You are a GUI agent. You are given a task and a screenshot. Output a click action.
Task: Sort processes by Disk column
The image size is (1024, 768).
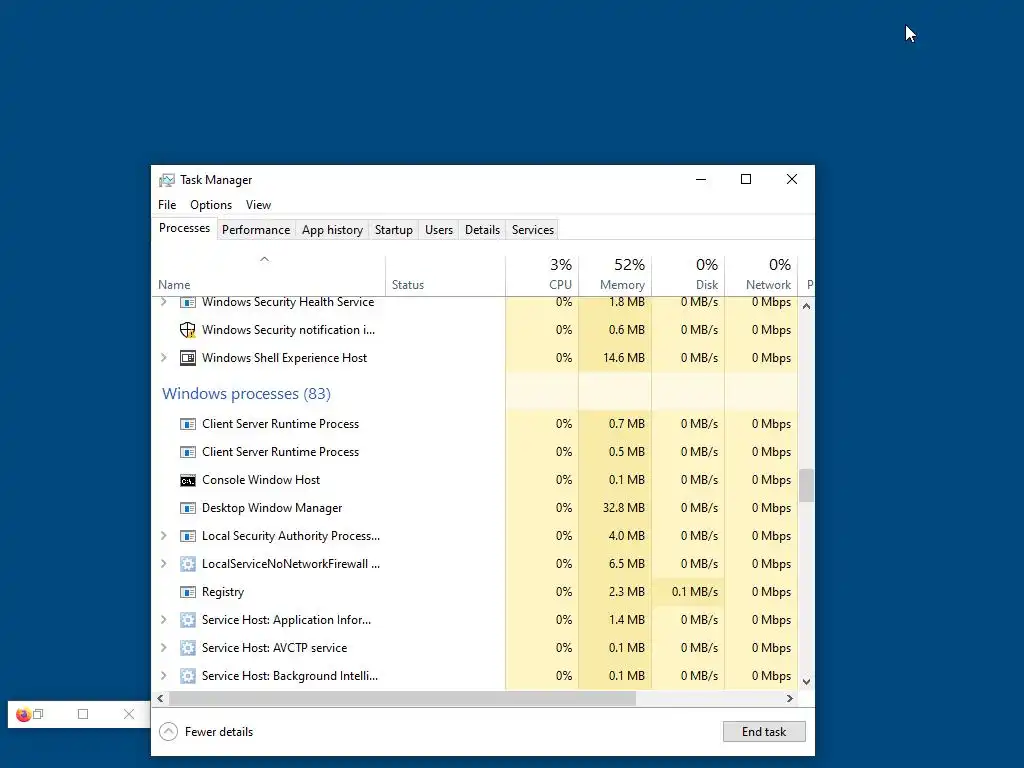[688, 276]
